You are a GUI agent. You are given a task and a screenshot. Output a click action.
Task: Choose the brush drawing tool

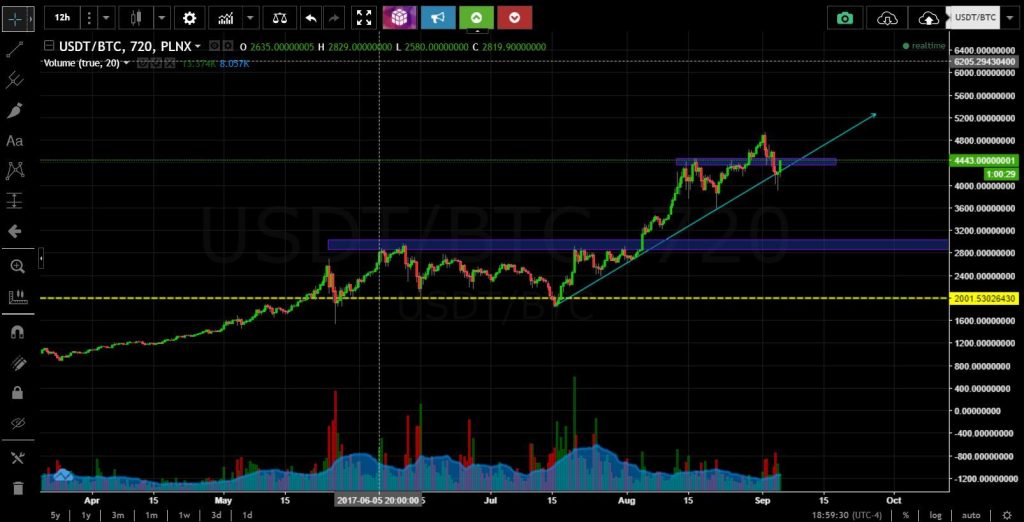pyautogui.click(x=15, y=110)
